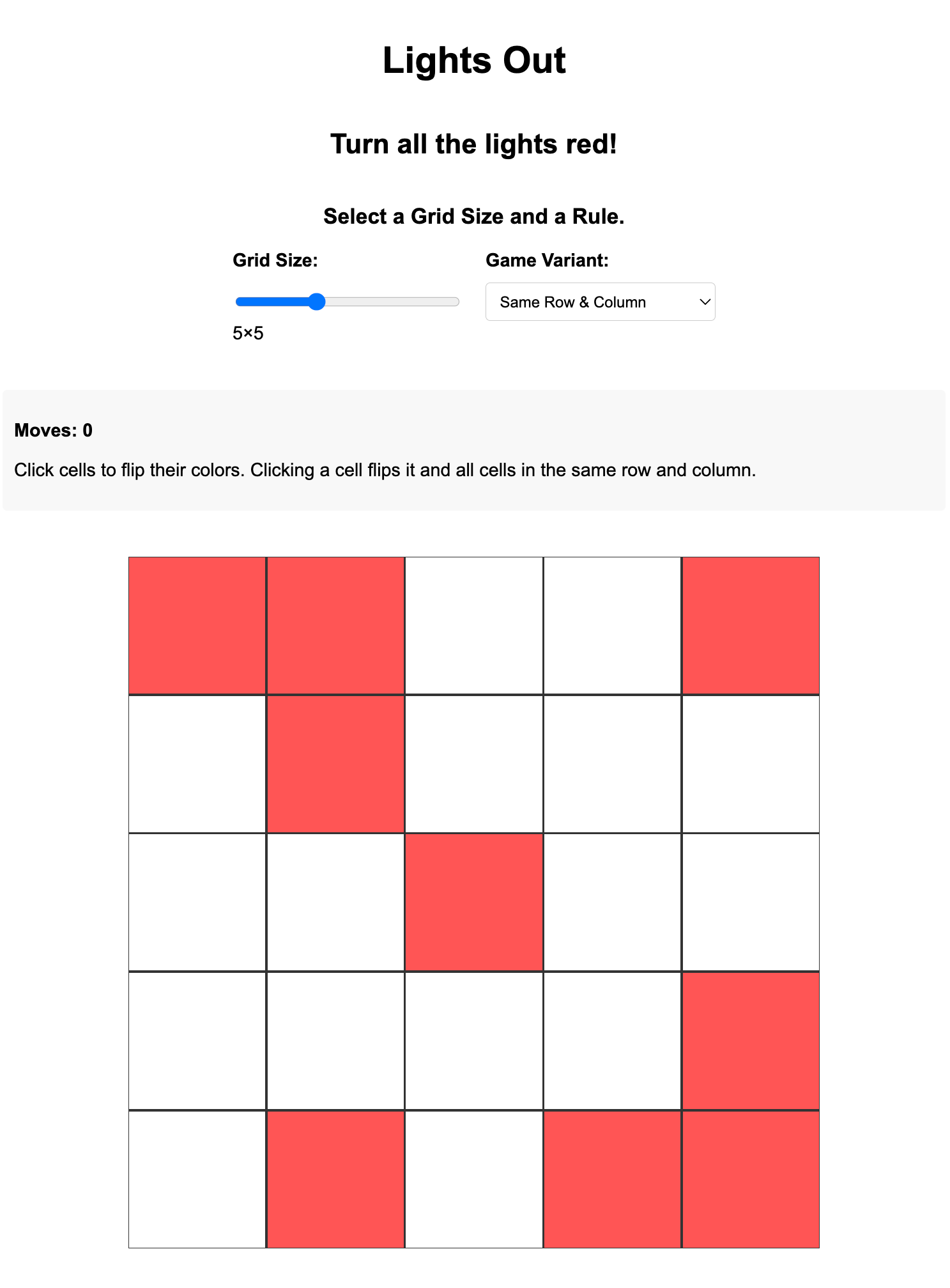950x1288 pixels.
Task: Flip white cell in bottom row, column one
Action: [x=197, y=1179]
